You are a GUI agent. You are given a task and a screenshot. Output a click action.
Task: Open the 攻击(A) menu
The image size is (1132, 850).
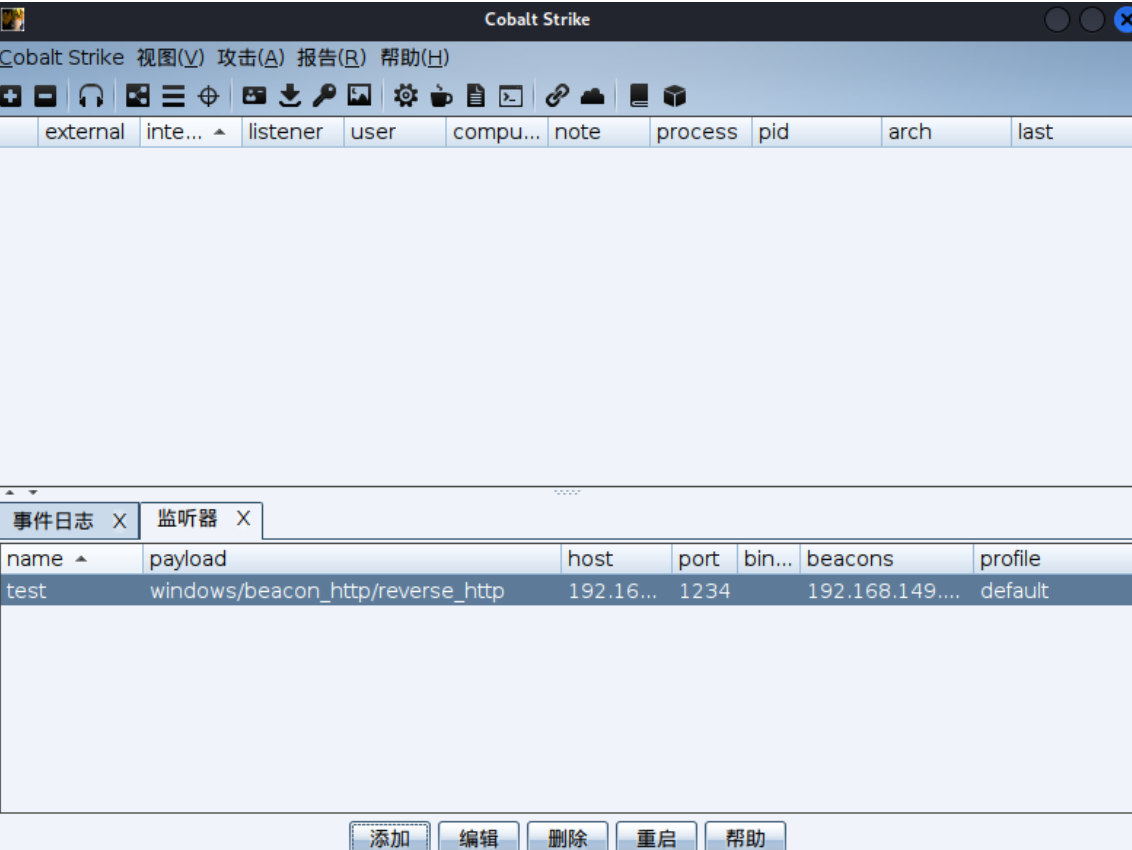point(251,58)
